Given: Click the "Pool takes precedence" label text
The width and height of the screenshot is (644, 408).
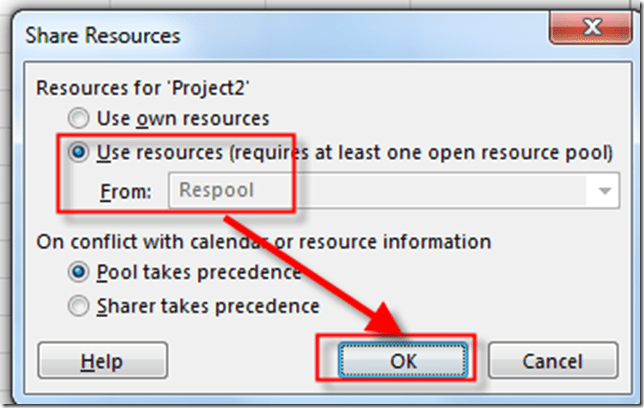Looking at the screenshot, I should [199, 272].
